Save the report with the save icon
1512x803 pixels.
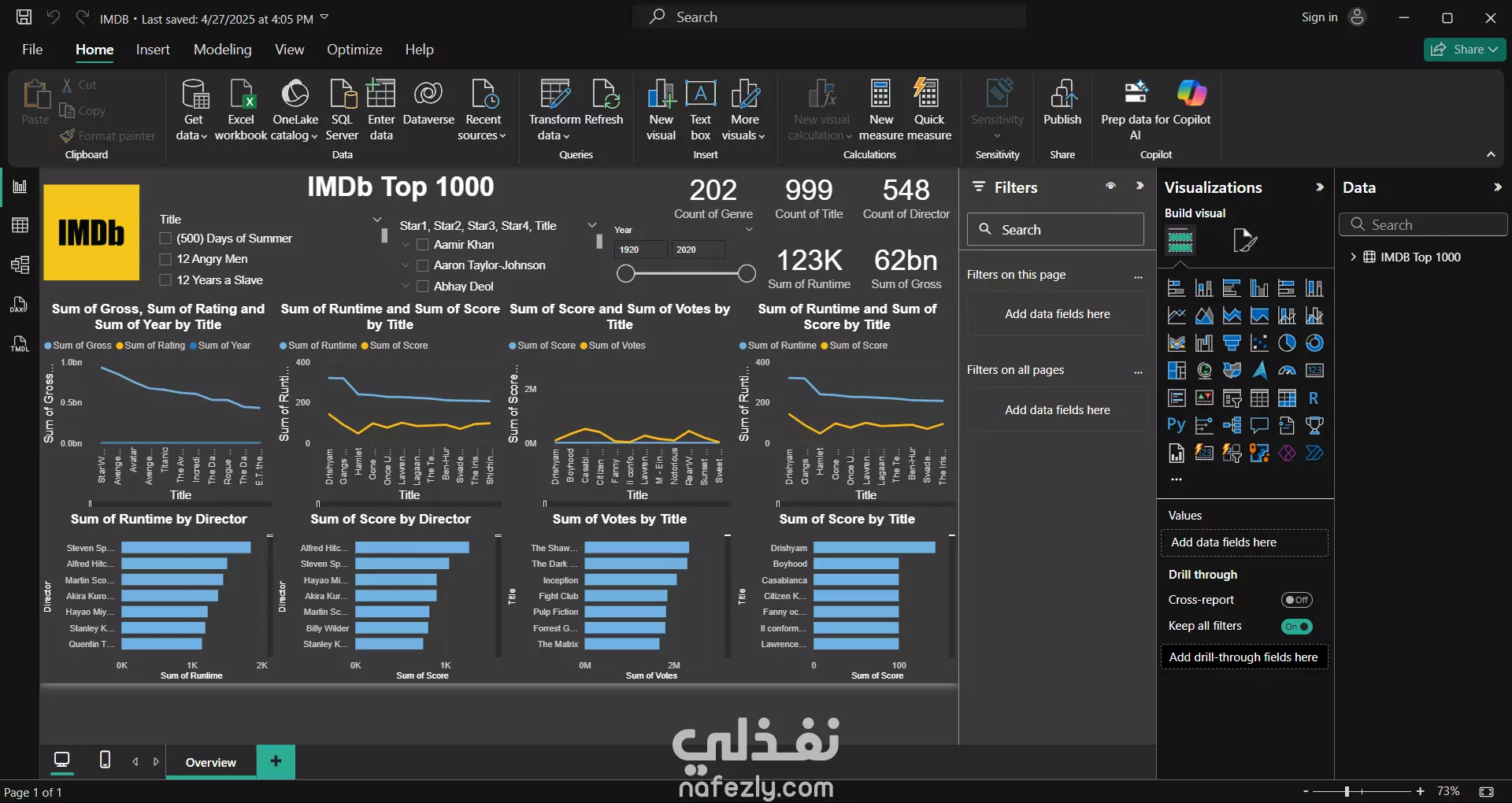(24, 17)
